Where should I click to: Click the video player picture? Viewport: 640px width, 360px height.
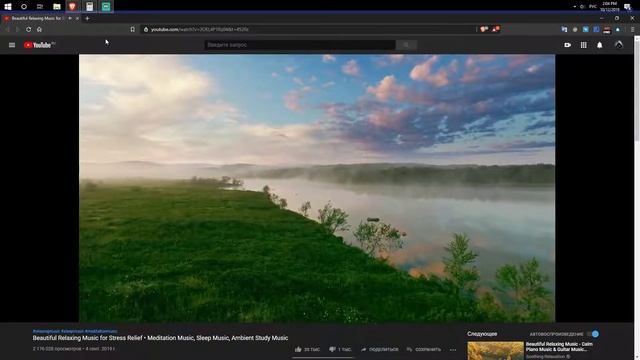(317, 188)
